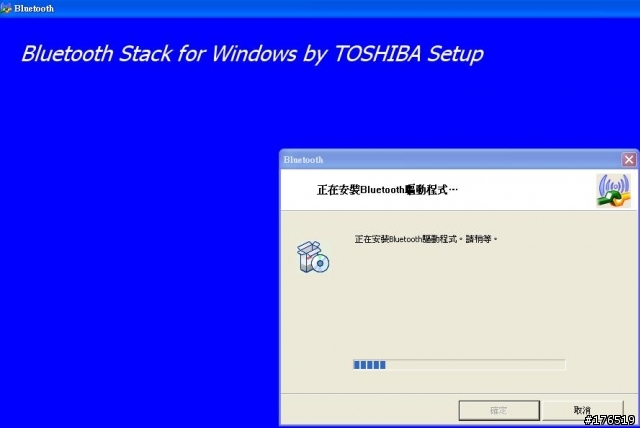Click the Bluetooth wireless wrench icon in dialog header

(x=613, y=191)
